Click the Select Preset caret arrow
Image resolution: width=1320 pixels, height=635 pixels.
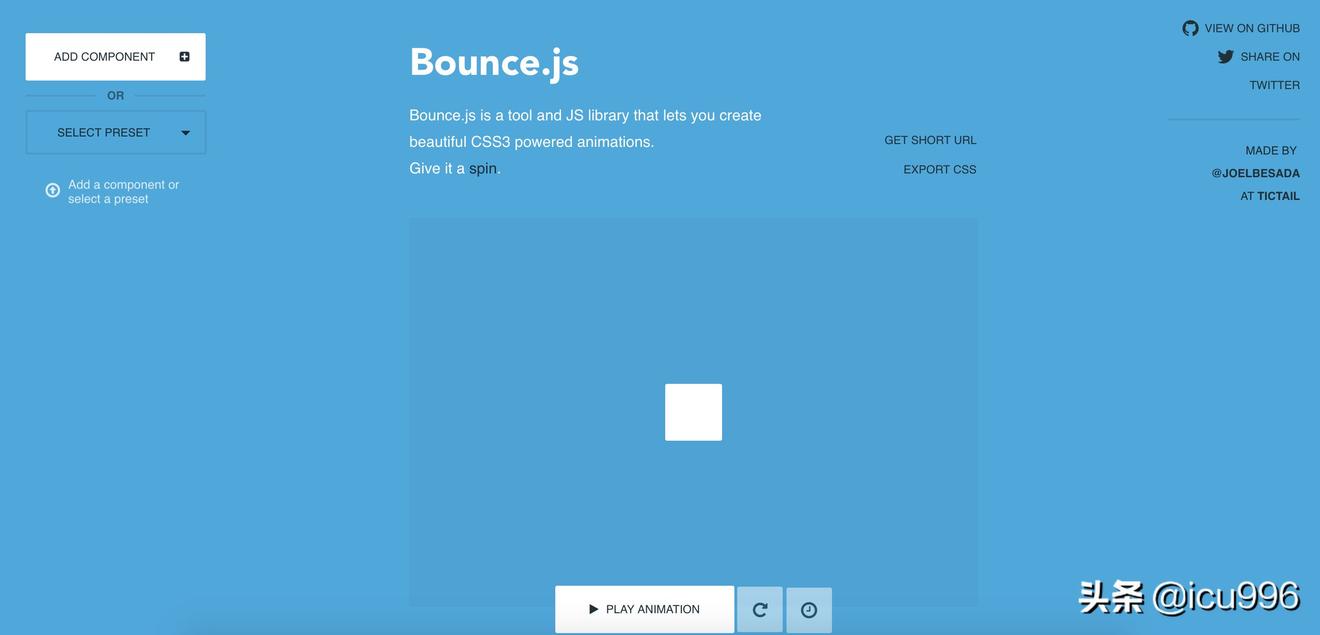pyautogui.click(x=185, y=133)
